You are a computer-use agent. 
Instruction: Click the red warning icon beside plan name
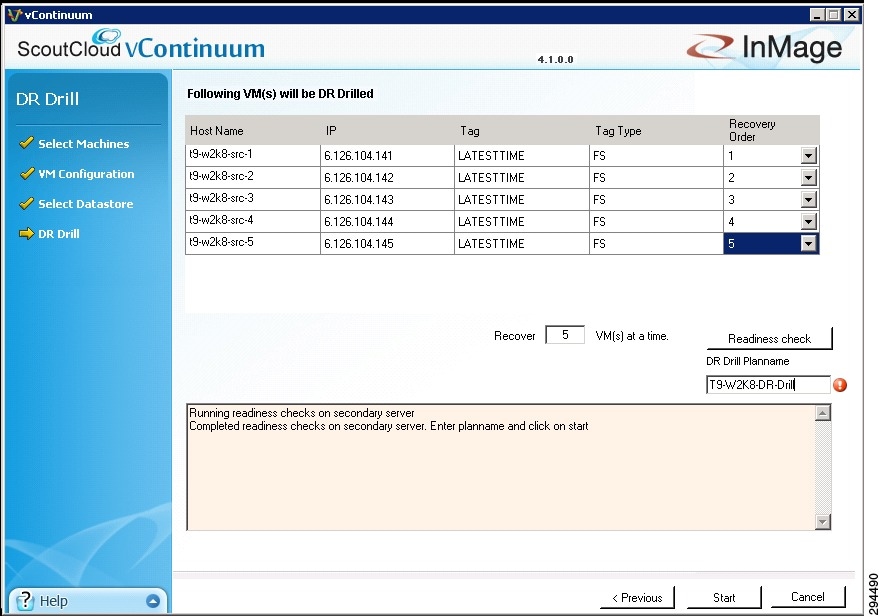coord(840,385)
